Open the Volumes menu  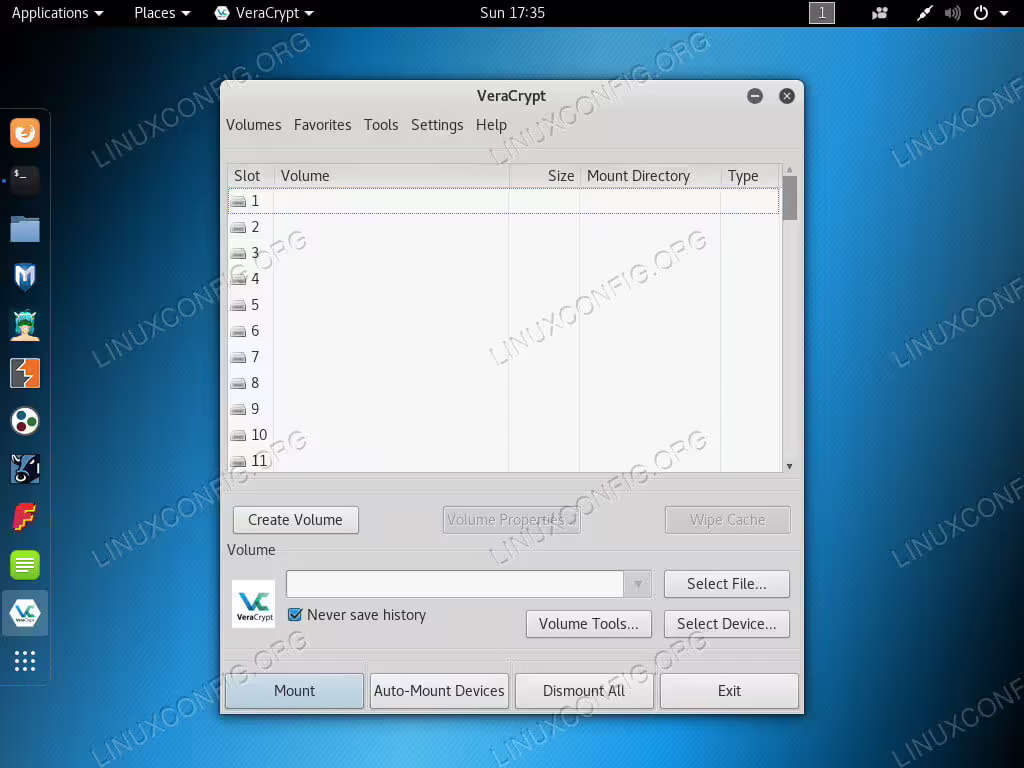click(253, 125)
